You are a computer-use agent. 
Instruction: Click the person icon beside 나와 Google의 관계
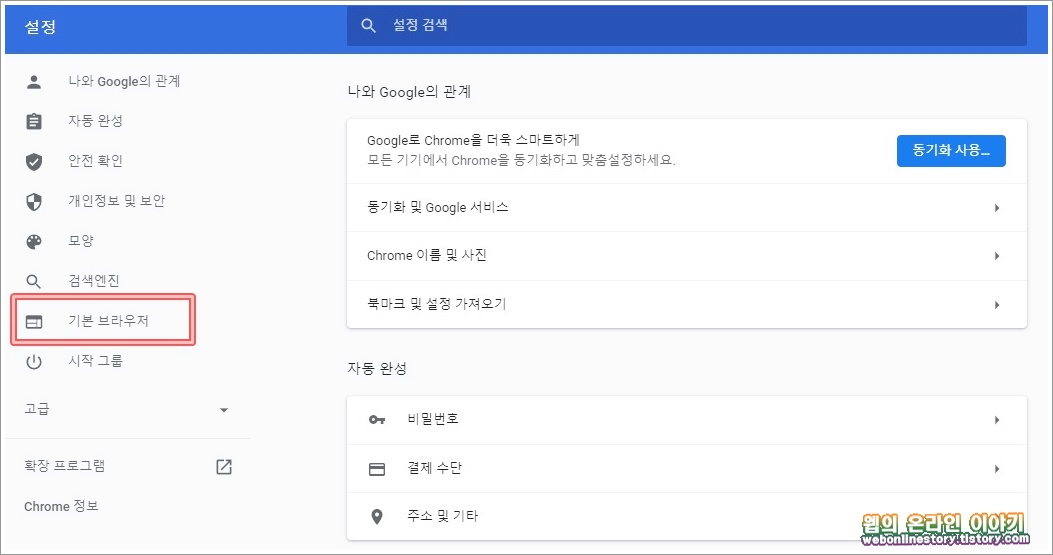pyautogui.click(x=34, y=82)
